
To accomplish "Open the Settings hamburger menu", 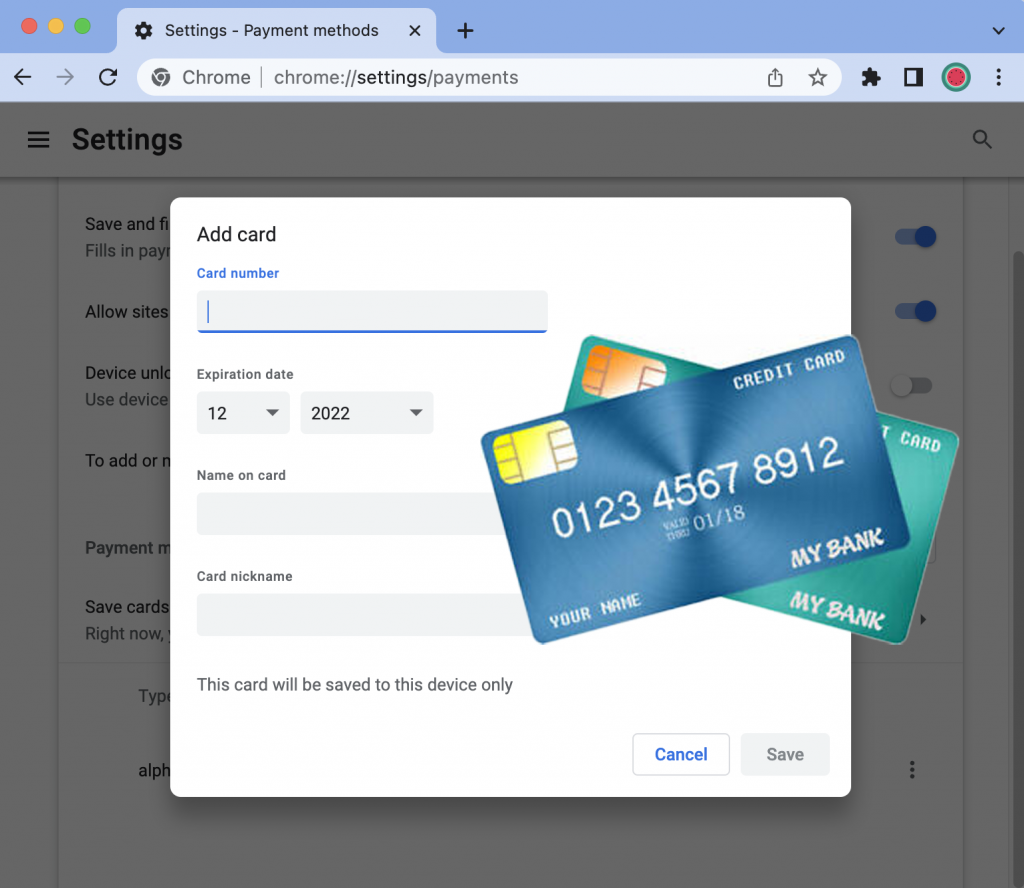I will [x=38, y=139].
